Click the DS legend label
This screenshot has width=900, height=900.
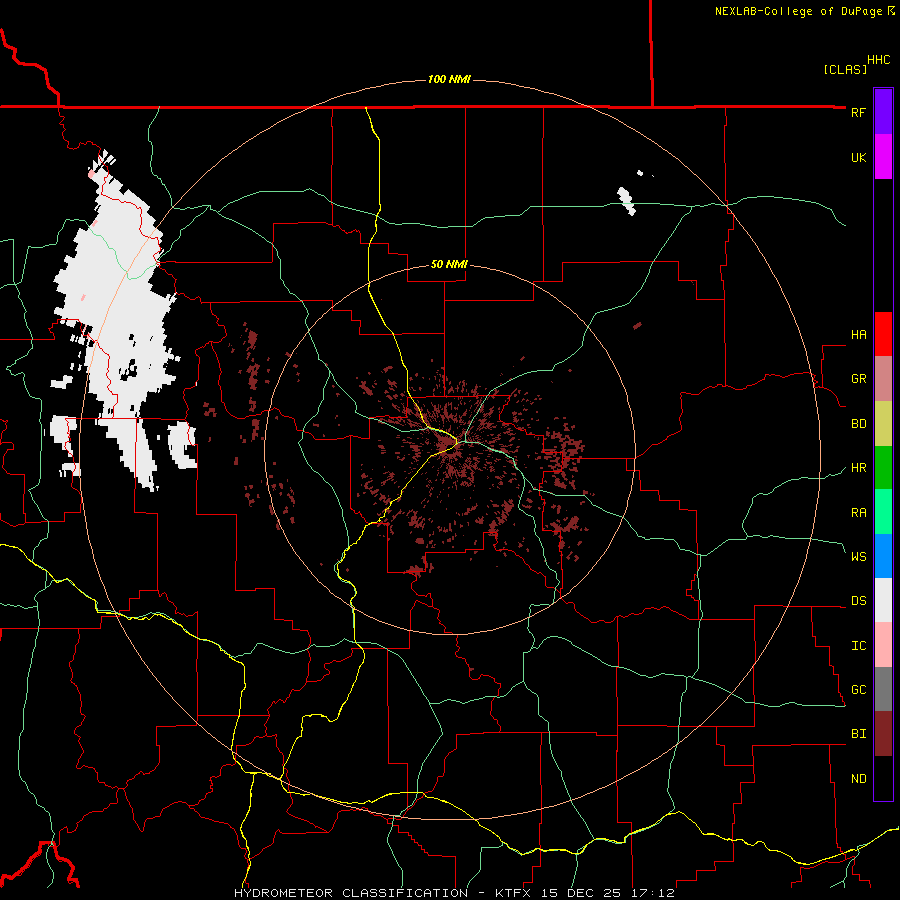click(858, 601)
